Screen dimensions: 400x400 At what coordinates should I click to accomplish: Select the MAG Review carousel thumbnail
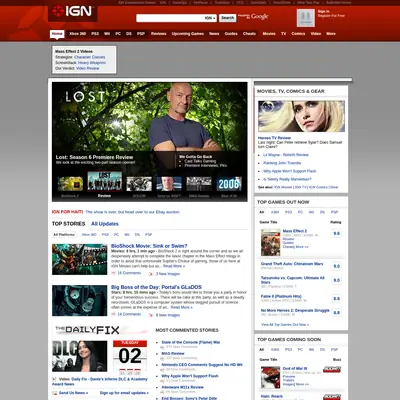199,184
